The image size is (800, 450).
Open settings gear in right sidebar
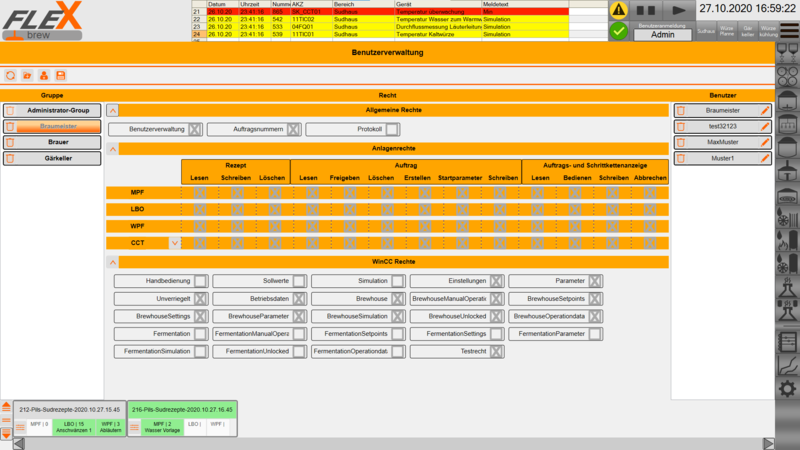pyautogui.click(x=787, y=387)
